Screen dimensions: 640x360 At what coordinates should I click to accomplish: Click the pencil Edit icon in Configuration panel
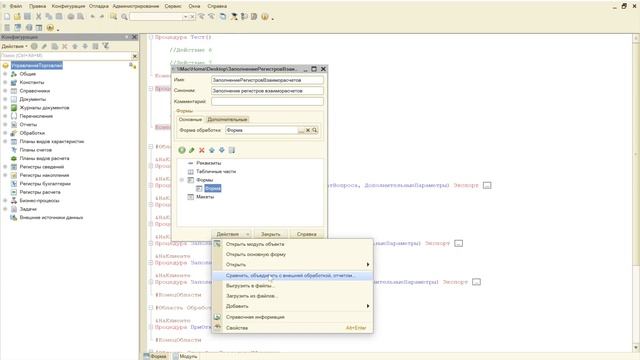44,47
